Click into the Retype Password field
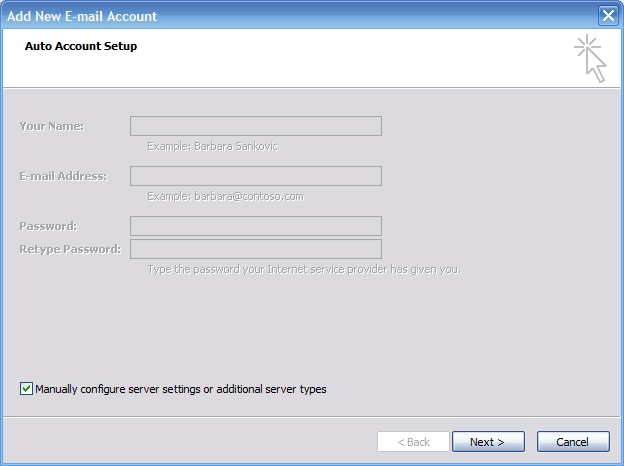Viewport: 624px width, 466px height. pyautogui.click(x=255, y=249)
